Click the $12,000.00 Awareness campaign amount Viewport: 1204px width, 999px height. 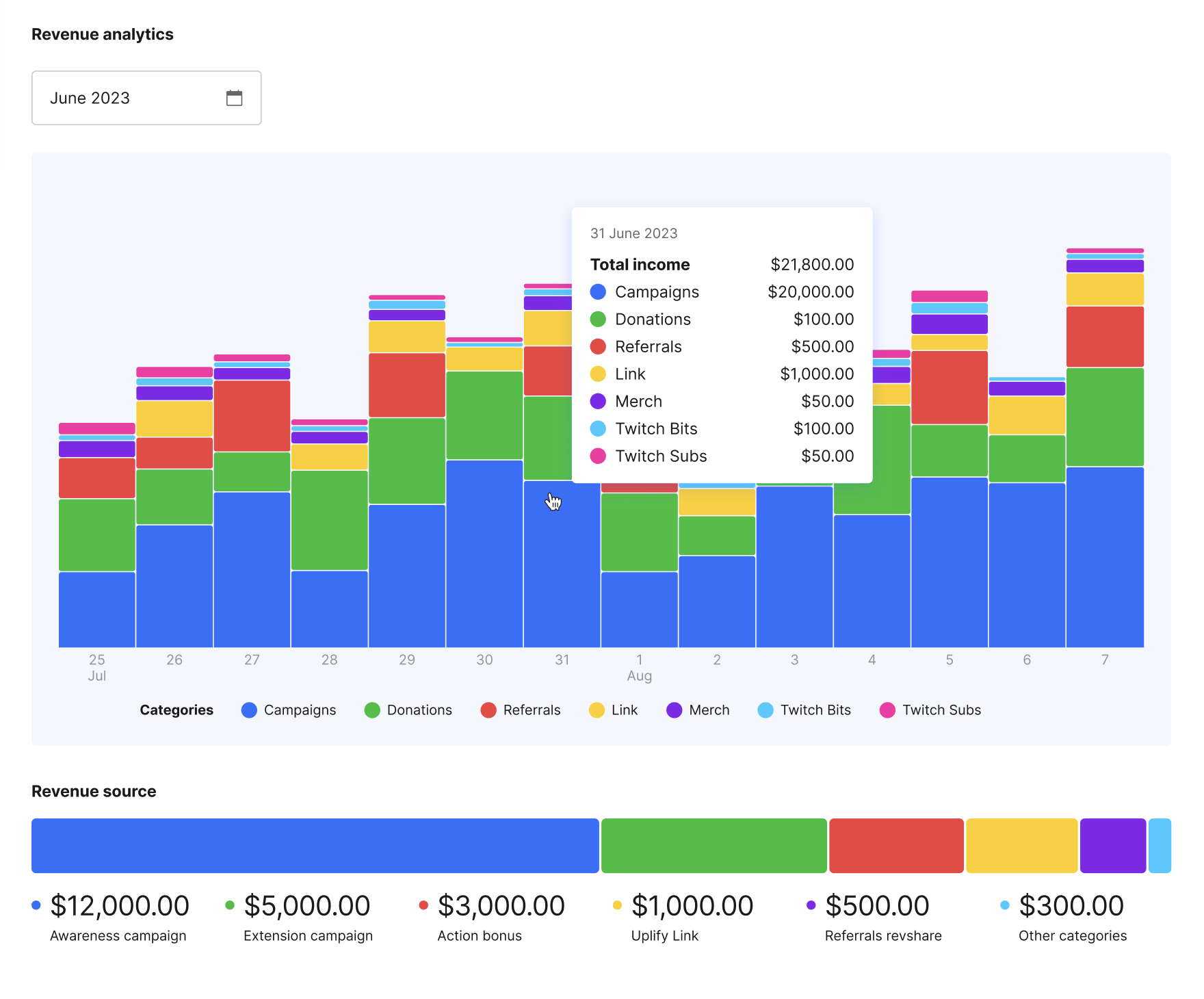tap(120, 906)
